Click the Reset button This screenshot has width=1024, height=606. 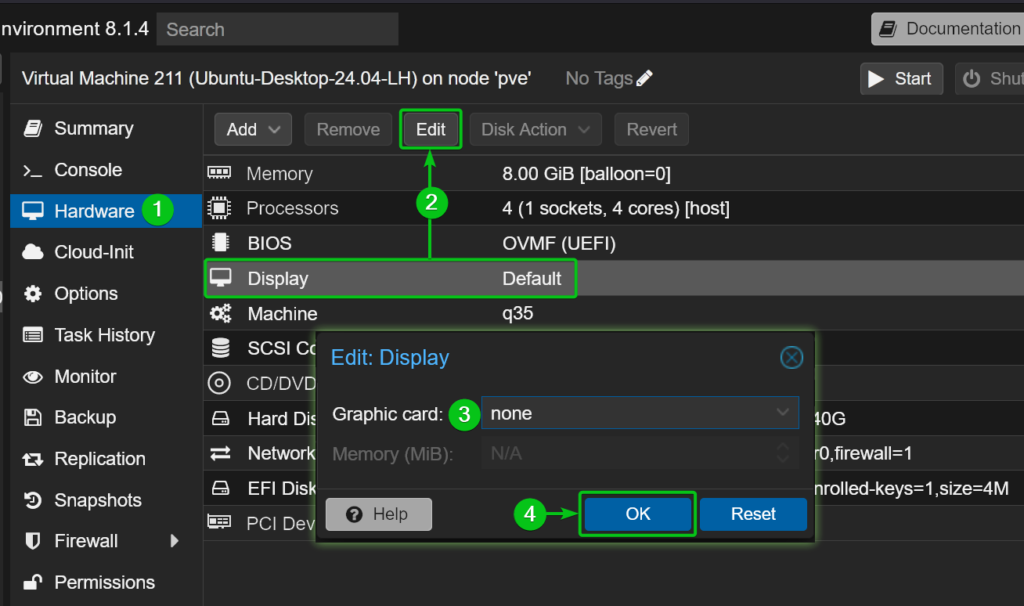coord(753,514)
